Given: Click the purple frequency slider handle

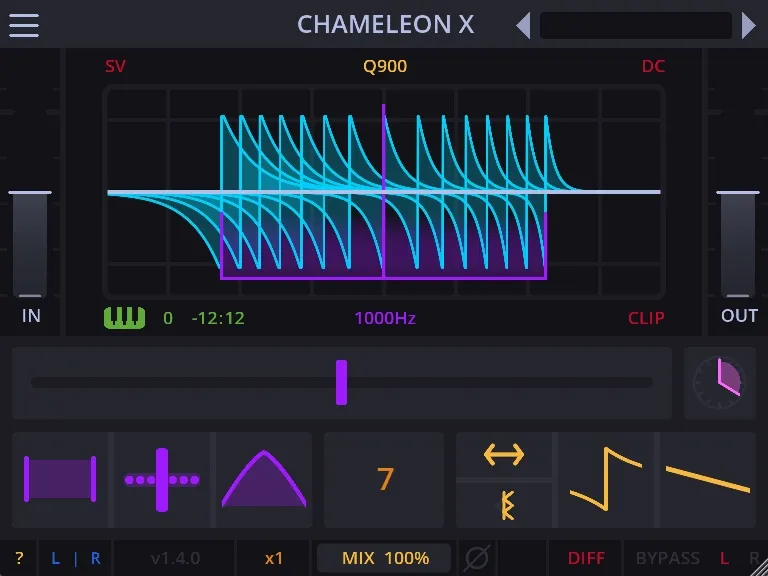Looking at the screenshot, I should tap(341, 383).
